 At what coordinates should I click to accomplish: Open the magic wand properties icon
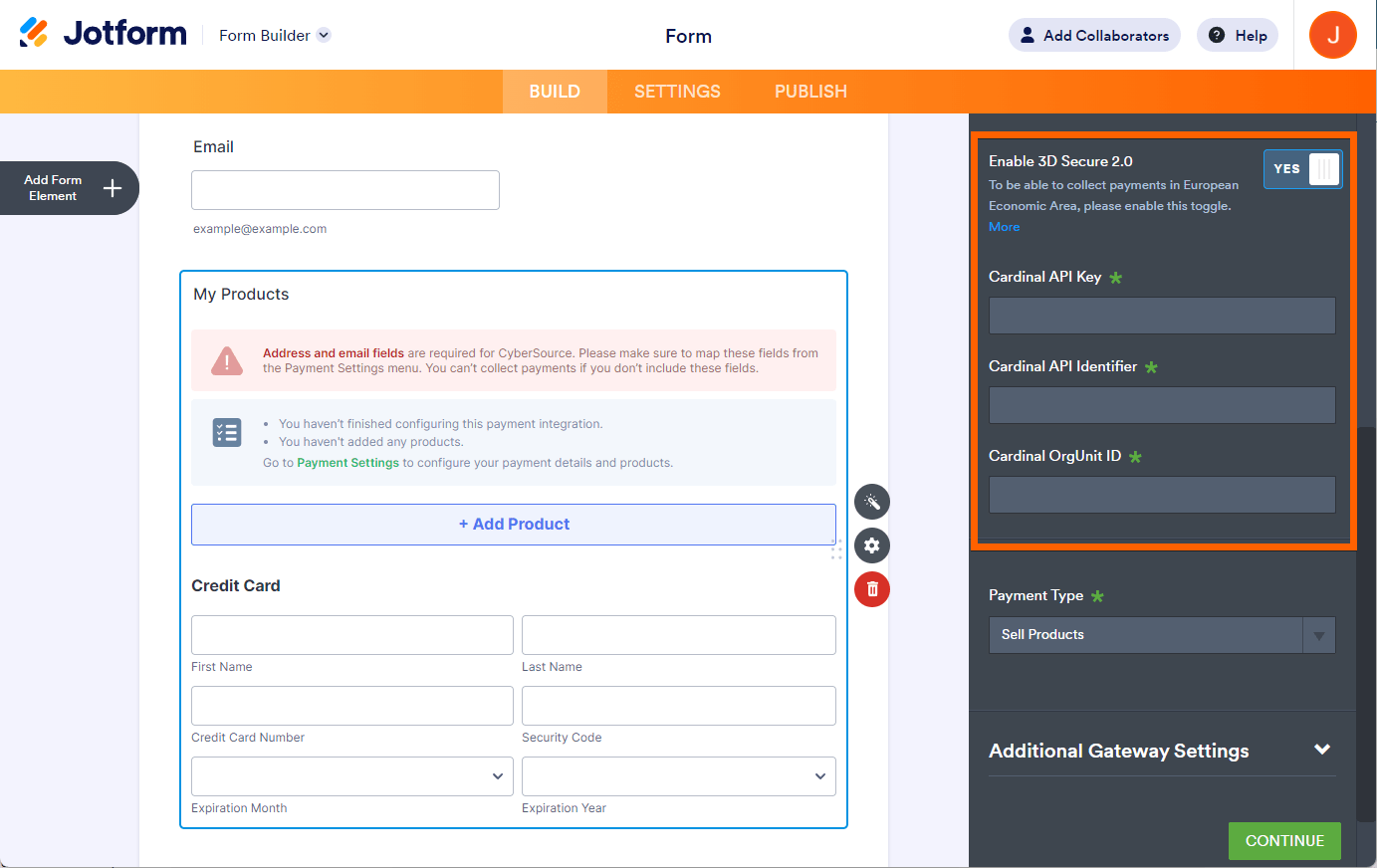[x=871, y=502]
